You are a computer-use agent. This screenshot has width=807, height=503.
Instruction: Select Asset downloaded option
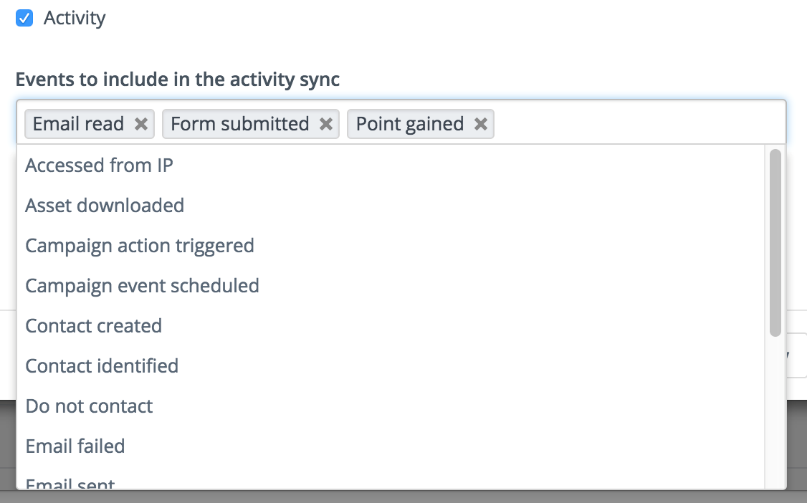(x=105, y=205)
